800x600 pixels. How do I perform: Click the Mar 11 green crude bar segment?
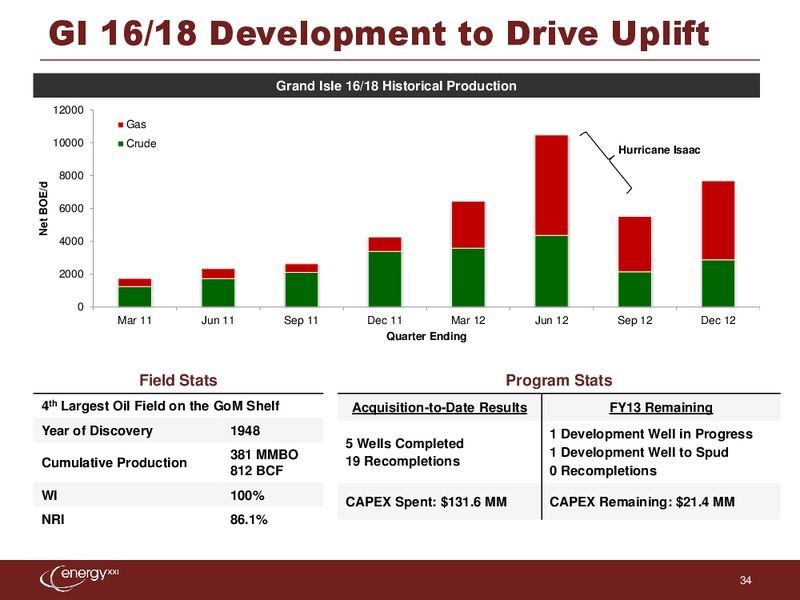pyautogui.click(x=135, y=296)
